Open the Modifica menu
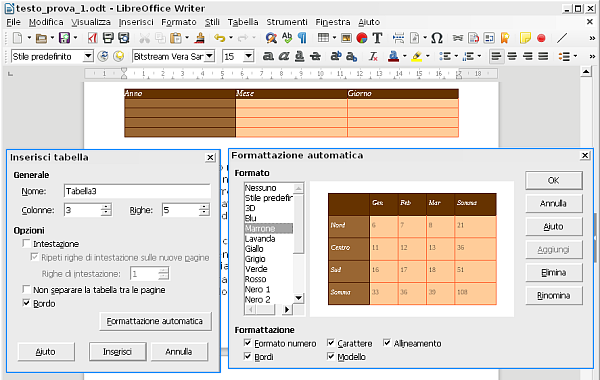 coord(46,22)
